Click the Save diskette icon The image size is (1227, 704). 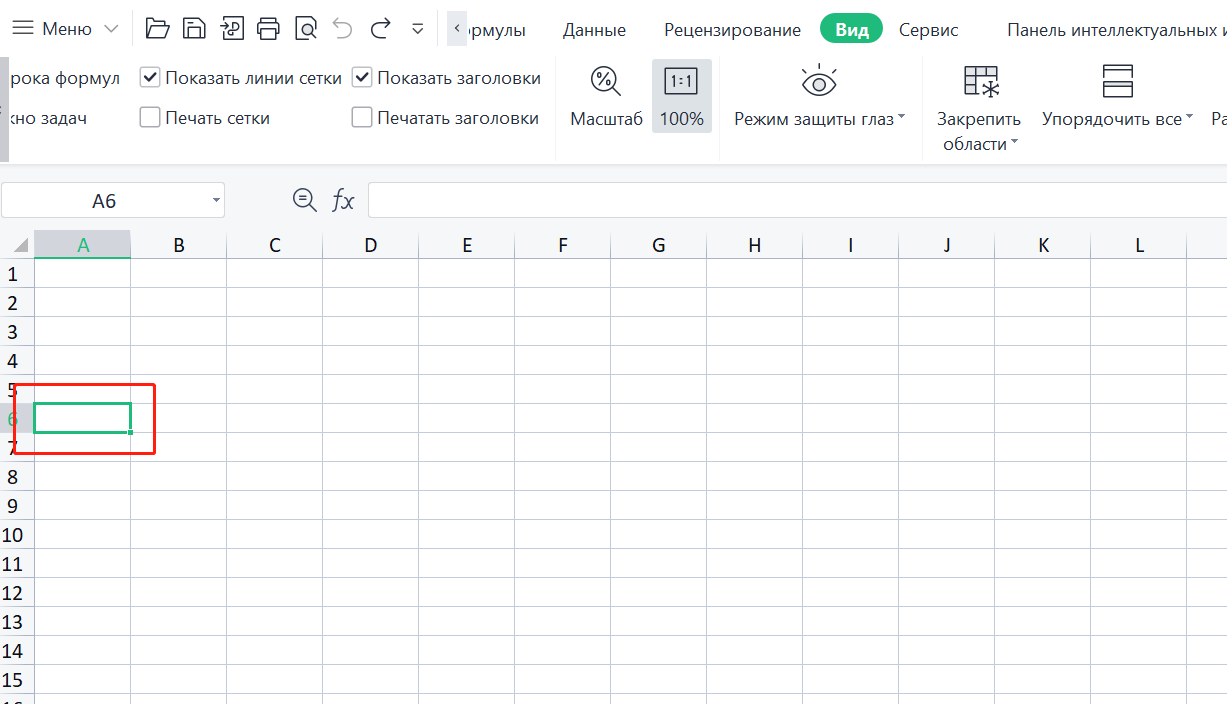click(x=194, y=28)
